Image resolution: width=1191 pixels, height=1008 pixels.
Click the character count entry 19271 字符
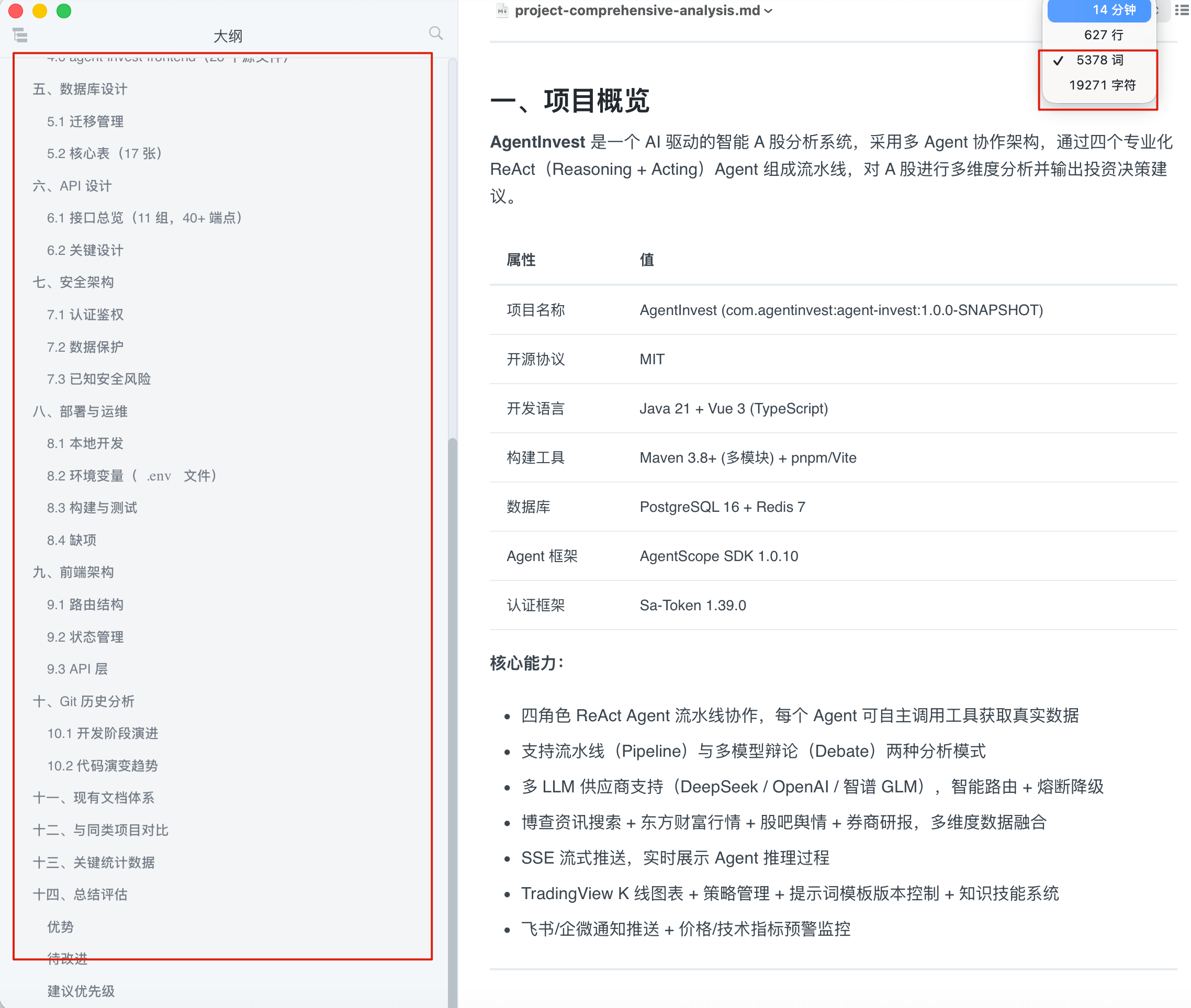(x=1098, y=85)
